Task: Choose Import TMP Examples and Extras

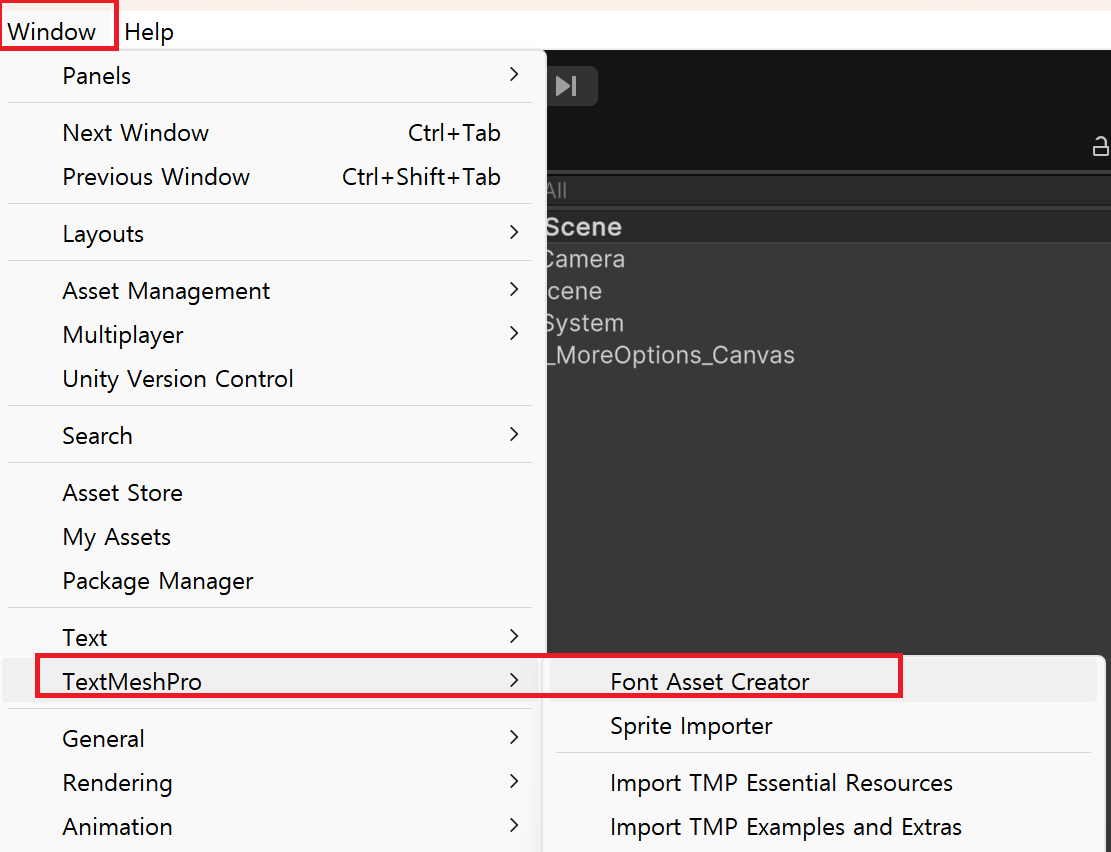Action: pyautogui.click(x=823, y=826)
